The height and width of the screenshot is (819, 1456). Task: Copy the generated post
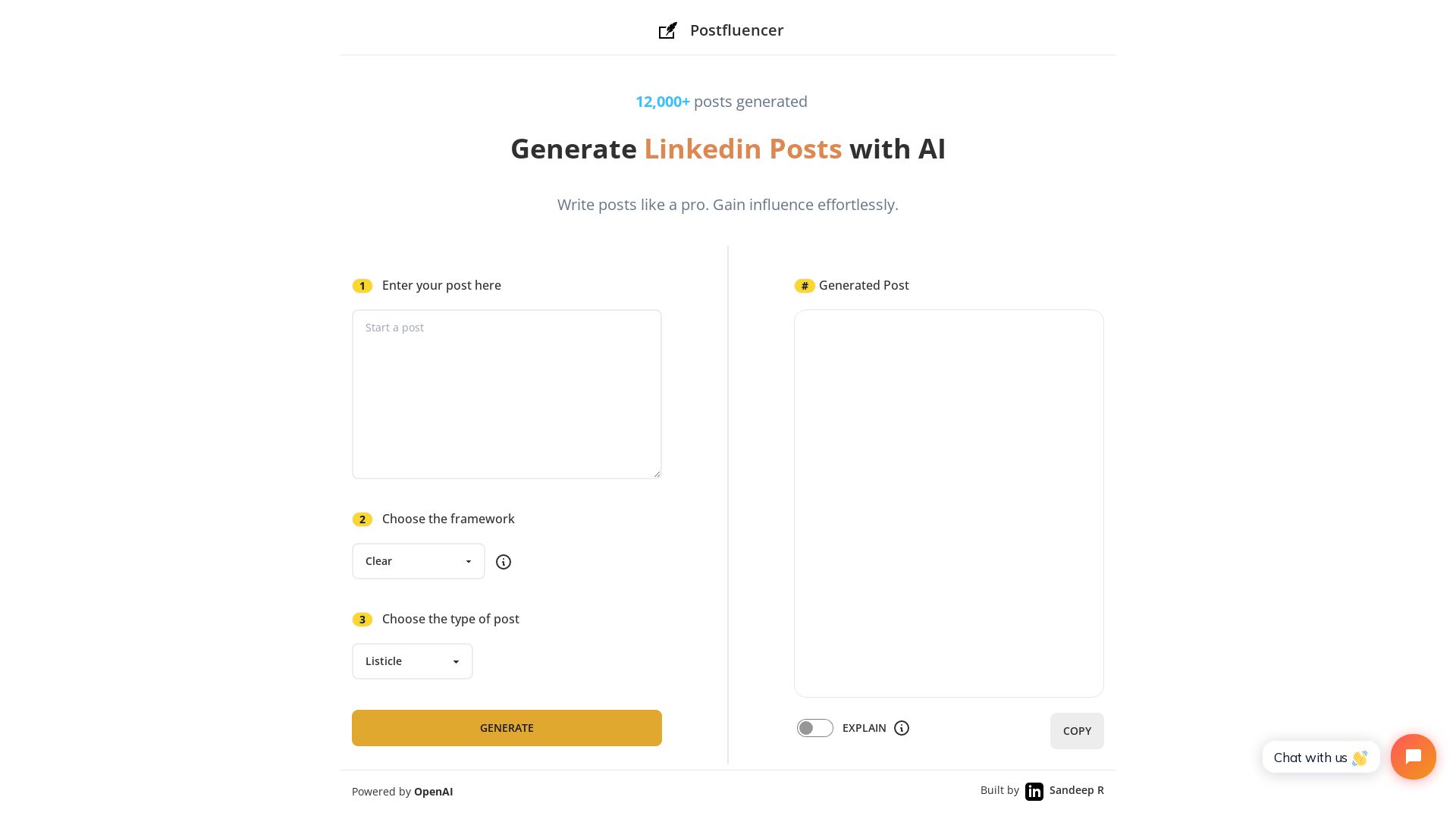click(1076, 731)
